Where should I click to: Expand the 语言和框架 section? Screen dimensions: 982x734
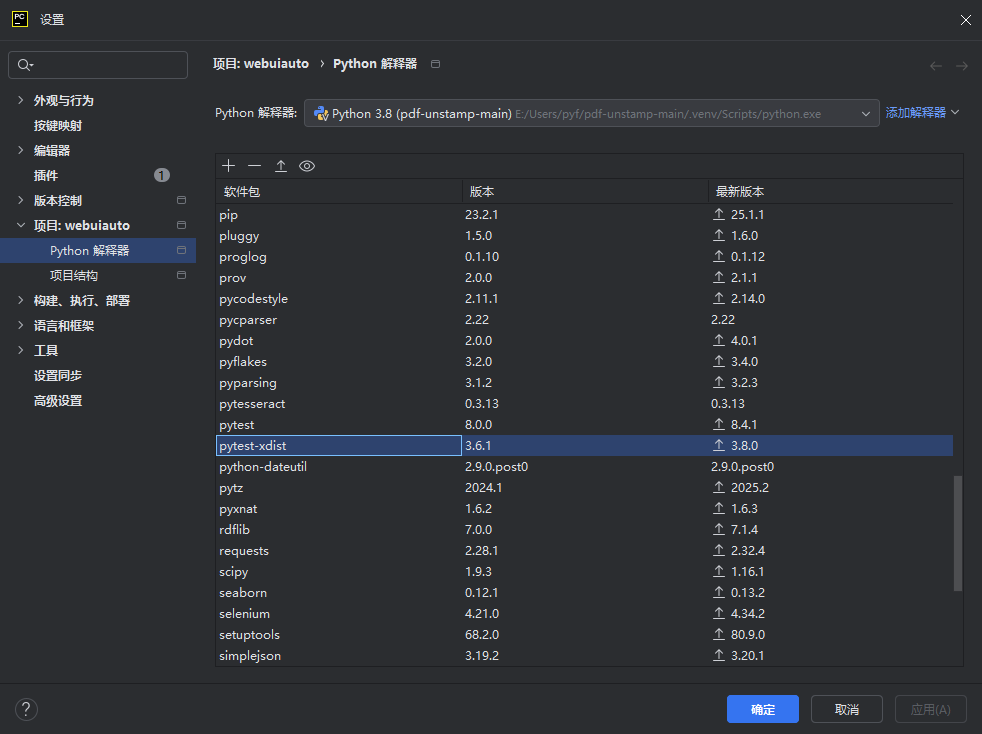pyautogui.click(x=21, y=325)
